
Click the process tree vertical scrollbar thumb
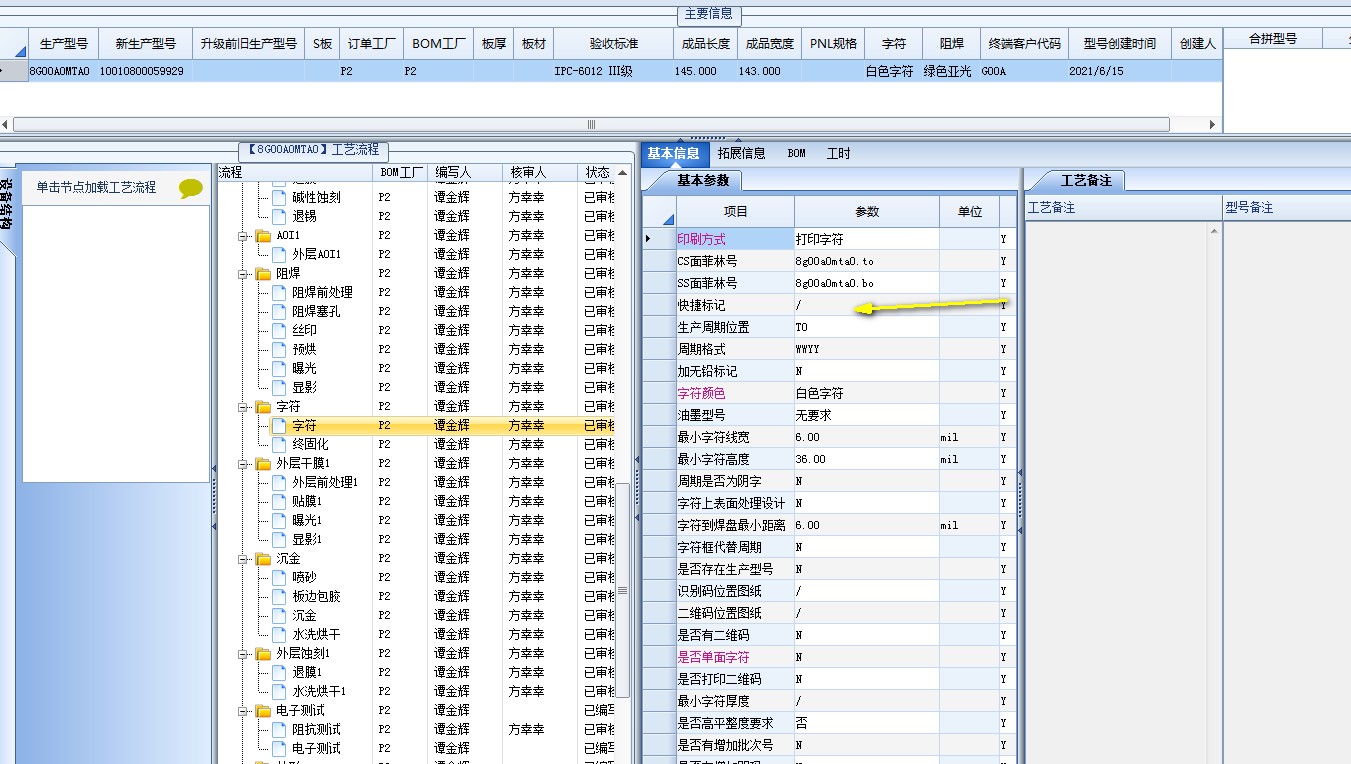coord(623,590)
